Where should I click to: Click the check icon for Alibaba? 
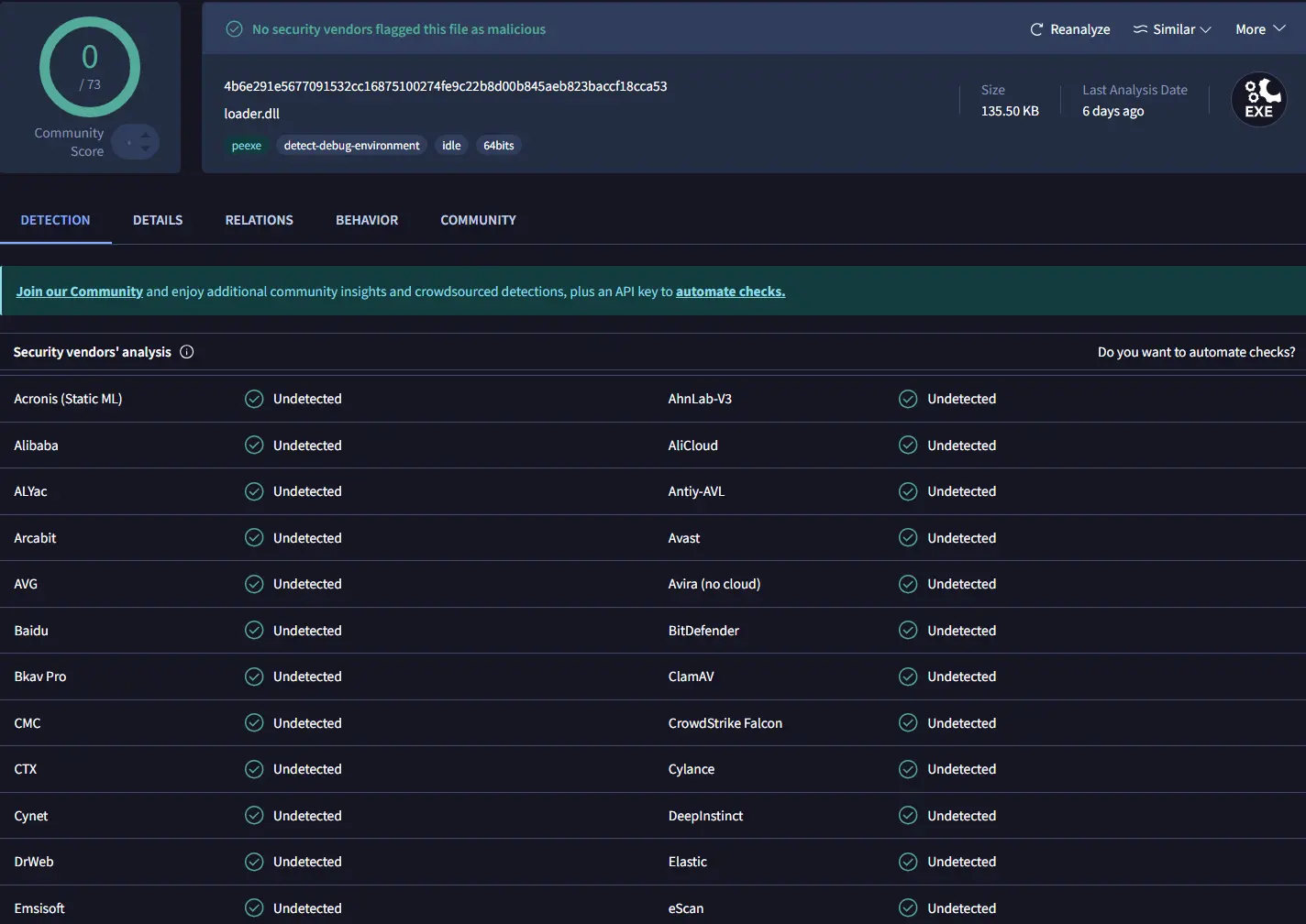pyautogui.click(x=254, y=445)
